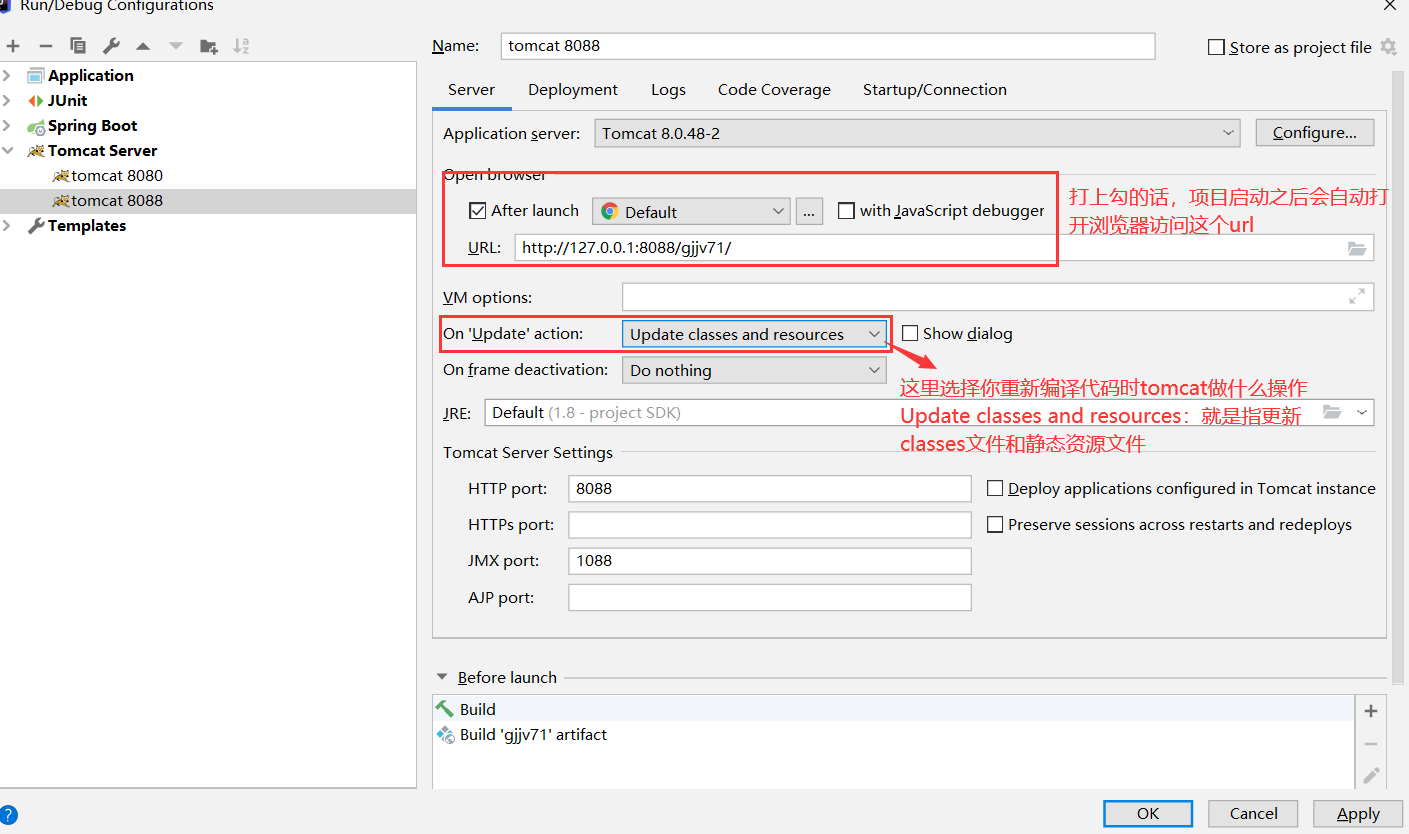Screen dimensions: 1409x834
Task: Switch to the Startup/Connection tab
Action: (935, 89)
